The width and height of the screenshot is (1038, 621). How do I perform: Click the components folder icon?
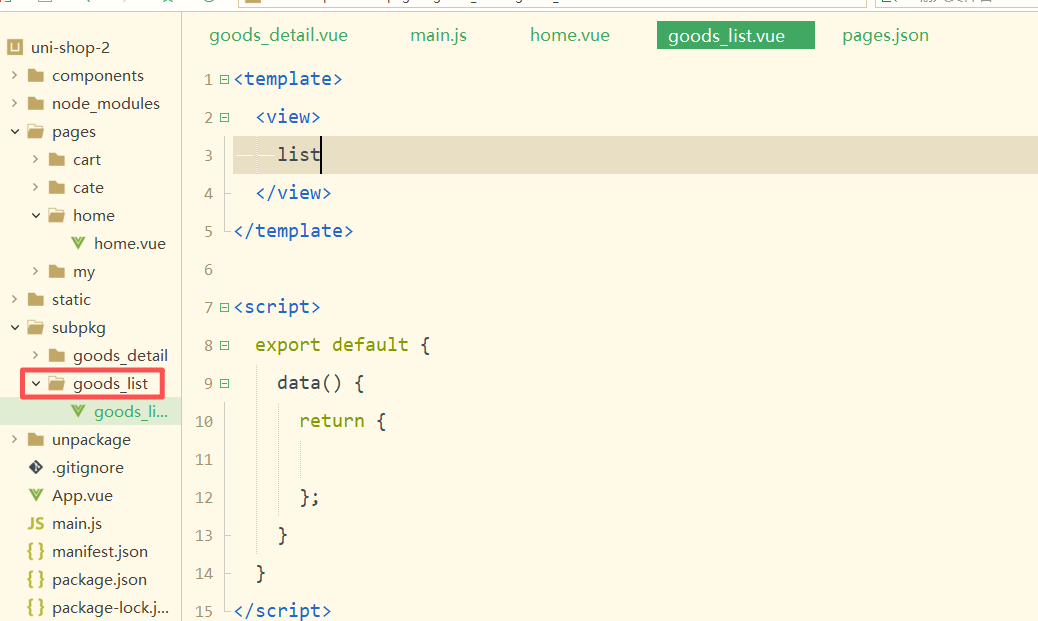[36, 75]
